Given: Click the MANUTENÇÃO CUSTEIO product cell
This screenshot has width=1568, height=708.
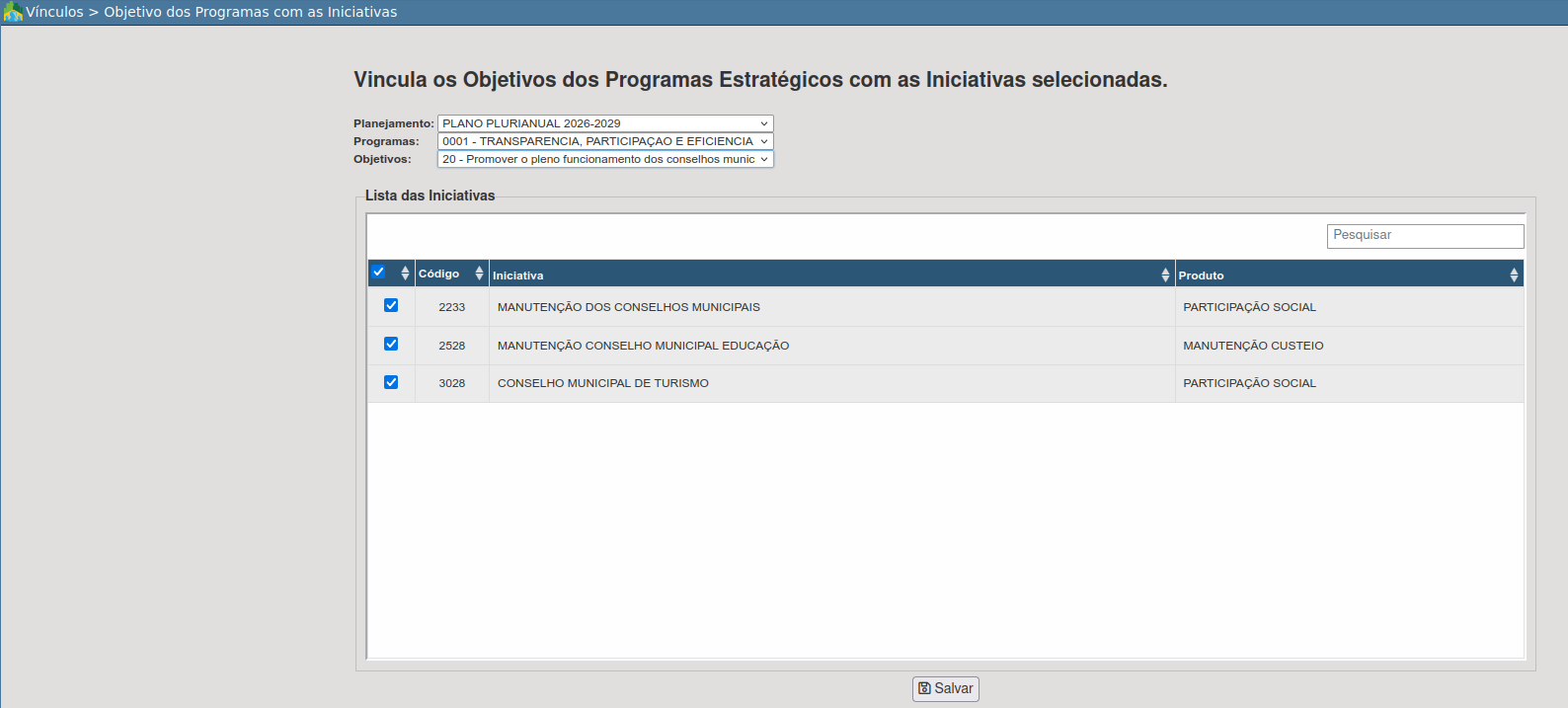Looking at the screenshot, I should coord(1253,346).
